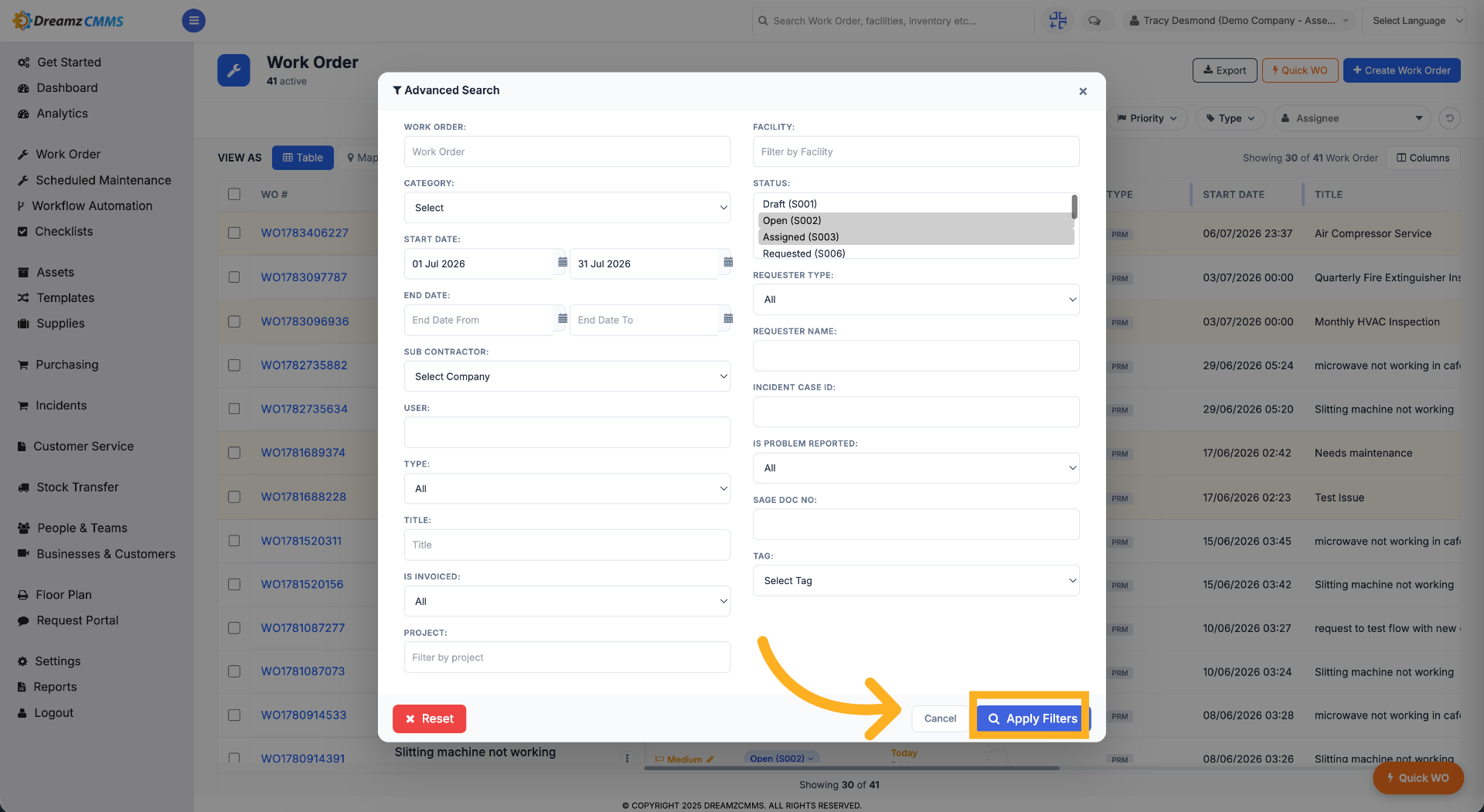The height and width of the screenshot is (812, 1484).
Task: Open the Get Started sidebar item
Action: 69,62
